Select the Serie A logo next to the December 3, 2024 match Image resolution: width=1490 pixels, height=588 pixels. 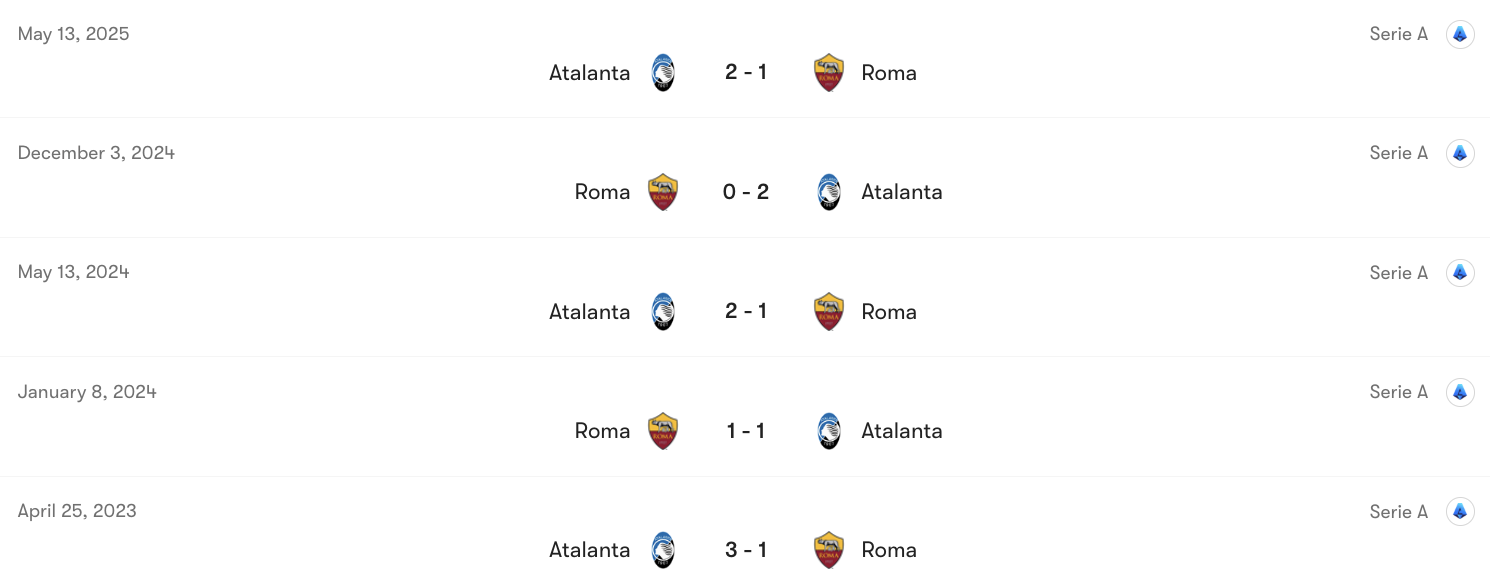click(x=1460, y=153)
